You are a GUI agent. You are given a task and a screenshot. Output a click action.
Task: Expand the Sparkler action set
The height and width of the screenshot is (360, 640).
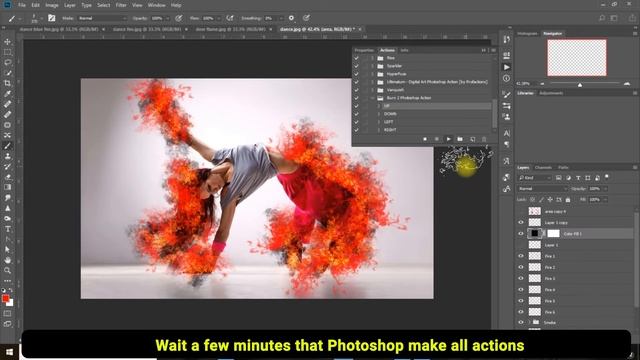pyautogui.click(x=372, y=66)
